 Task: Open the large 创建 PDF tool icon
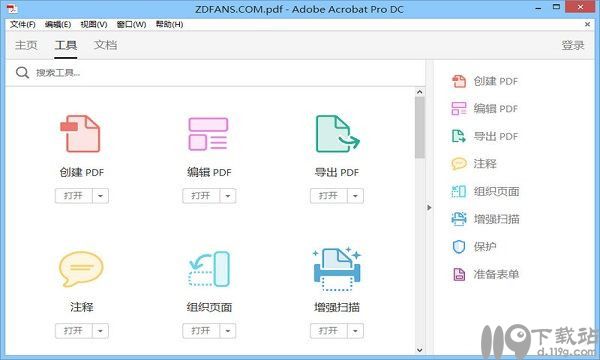(80, 134)
